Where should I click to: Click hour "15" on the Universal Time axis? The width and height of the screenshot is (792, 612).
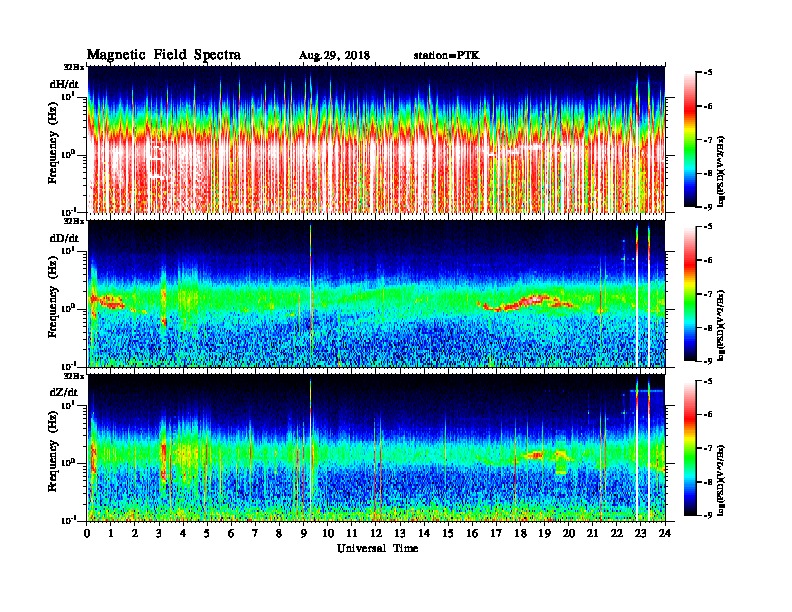coord(448,533)
